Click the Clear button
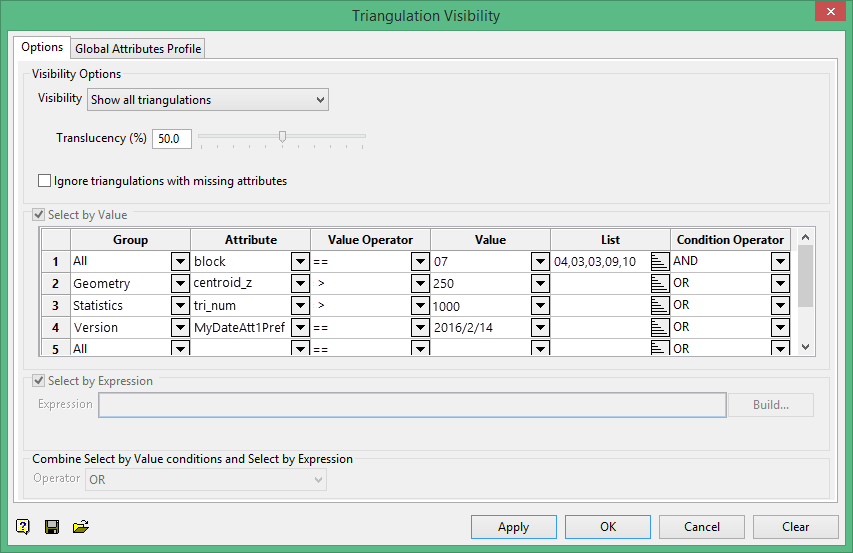 point(795,527)
